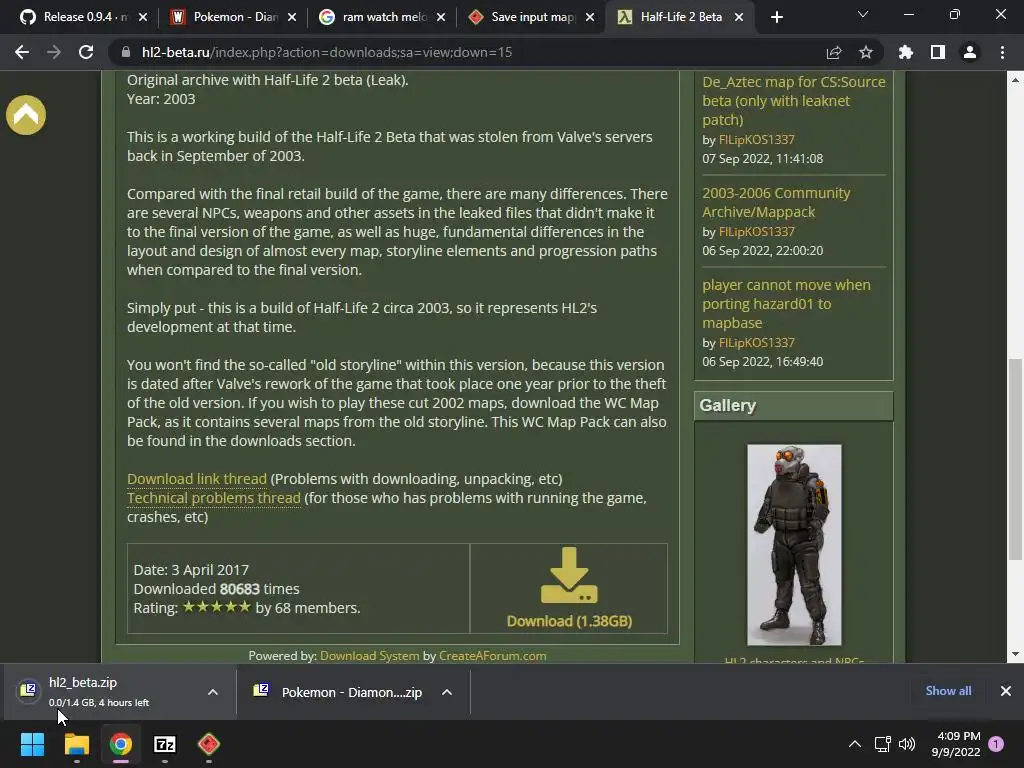
Task: Open 7-Zip from the taskbar
Action: pos(165,744)
